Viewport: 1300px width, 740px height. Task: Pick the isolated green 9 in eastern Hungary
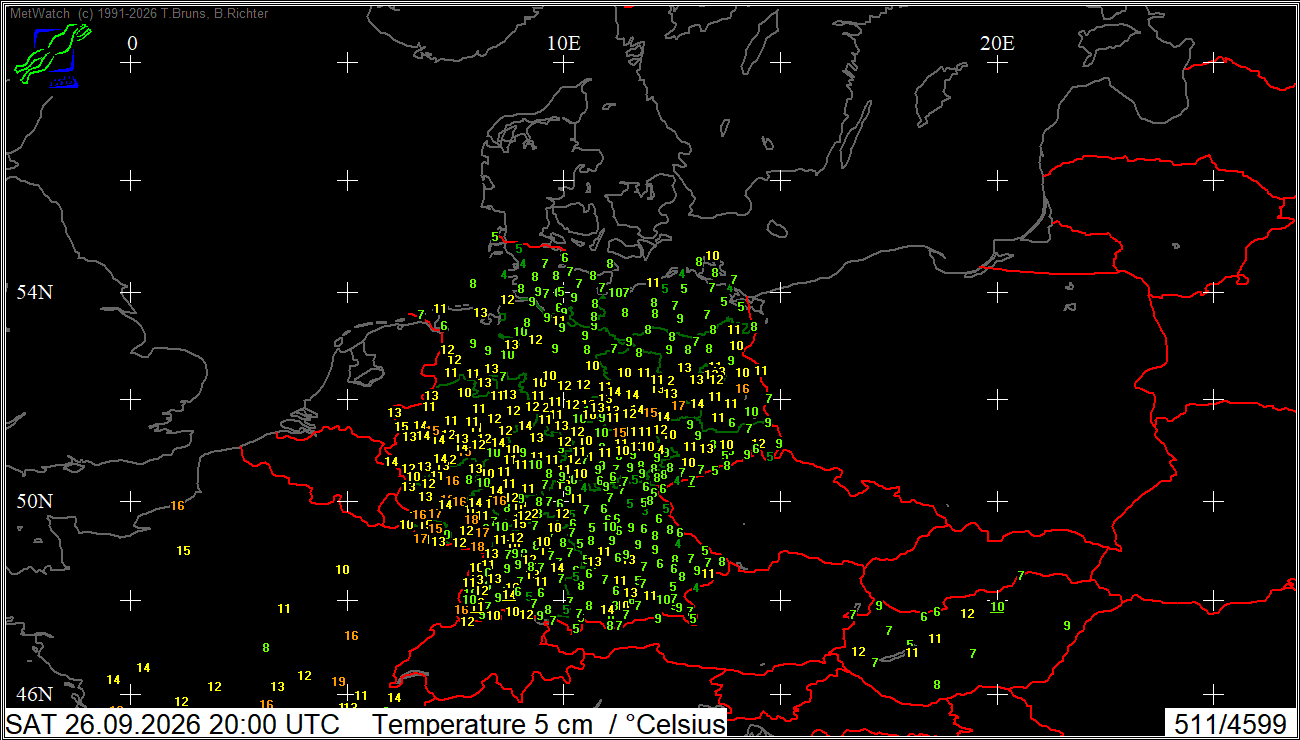[x=1067, y=626]
